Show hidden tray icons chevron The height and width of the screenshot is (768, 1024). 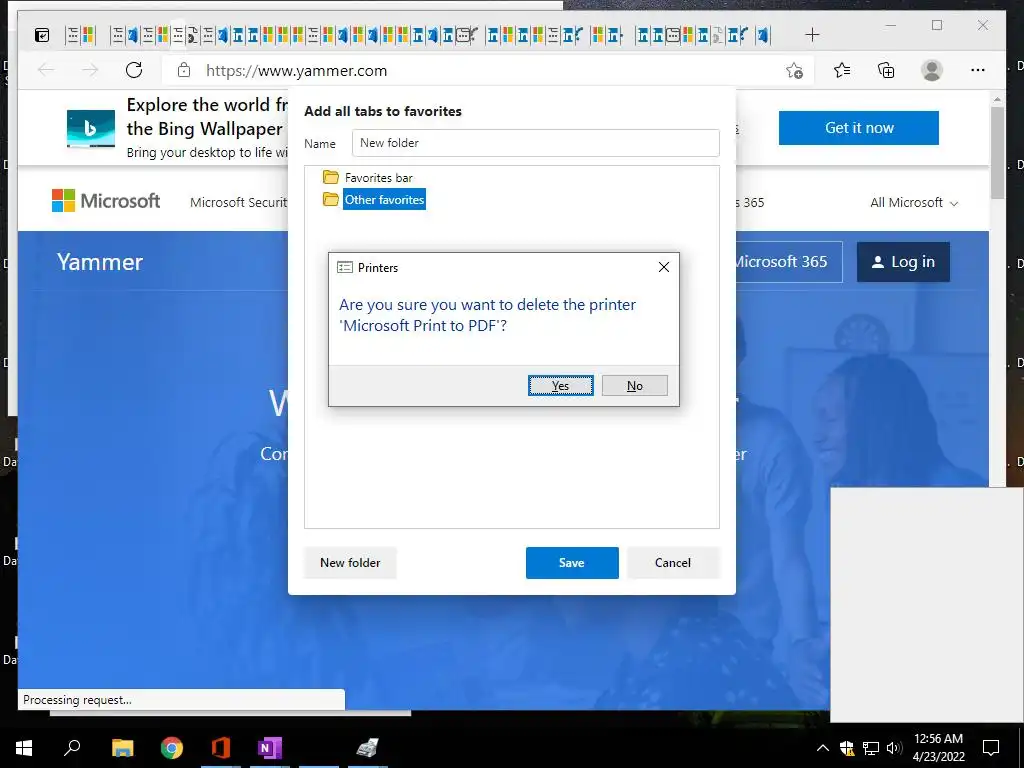pyautogui.click(x=823, y=748)
